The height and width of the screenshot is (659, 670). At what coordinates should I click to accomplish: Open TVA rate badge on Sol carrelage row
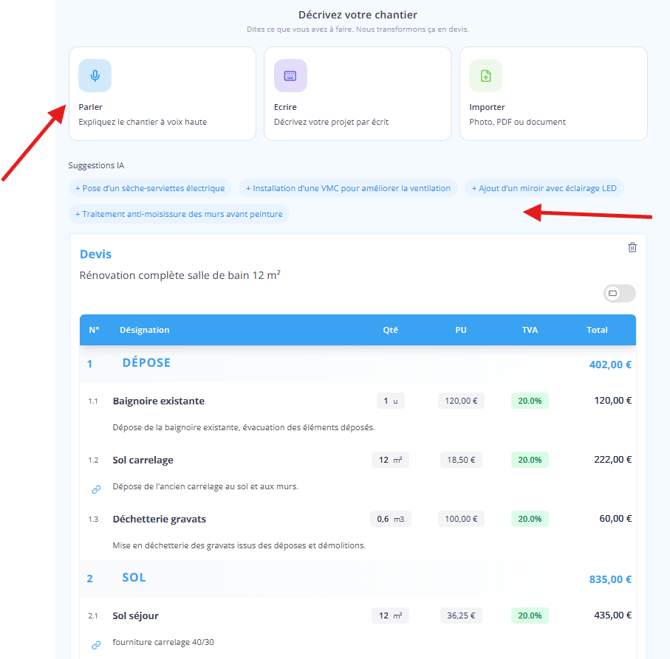529,460
